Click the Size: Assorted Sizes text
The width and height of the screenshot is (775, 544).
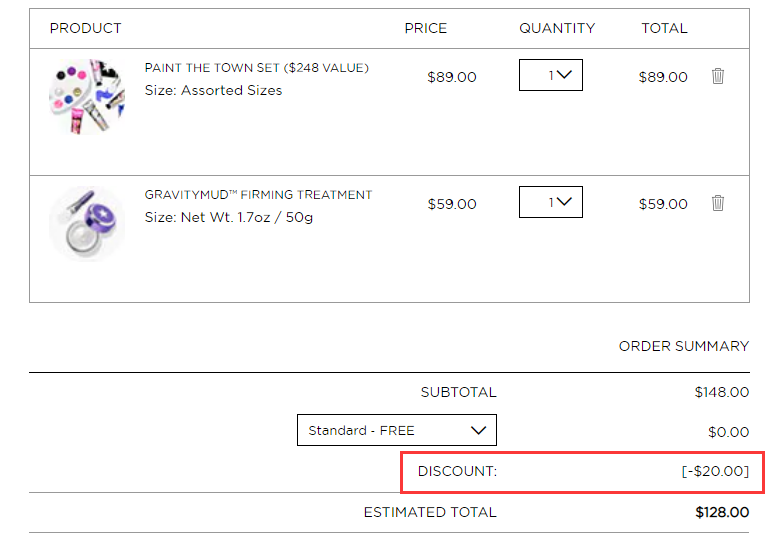(214, 90)
